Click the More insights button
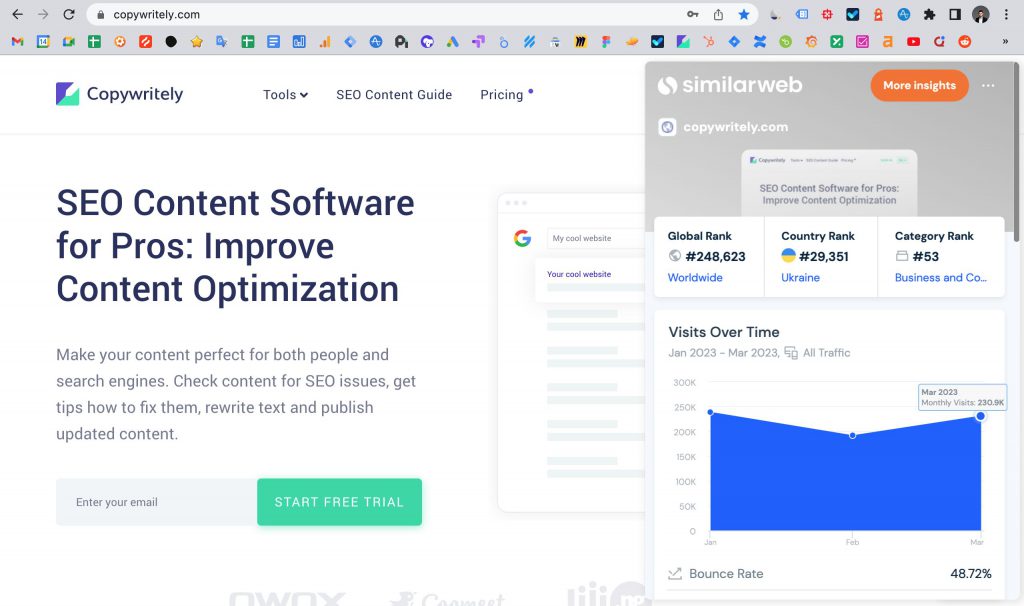 pyautogui.click(x=920, y=86)
